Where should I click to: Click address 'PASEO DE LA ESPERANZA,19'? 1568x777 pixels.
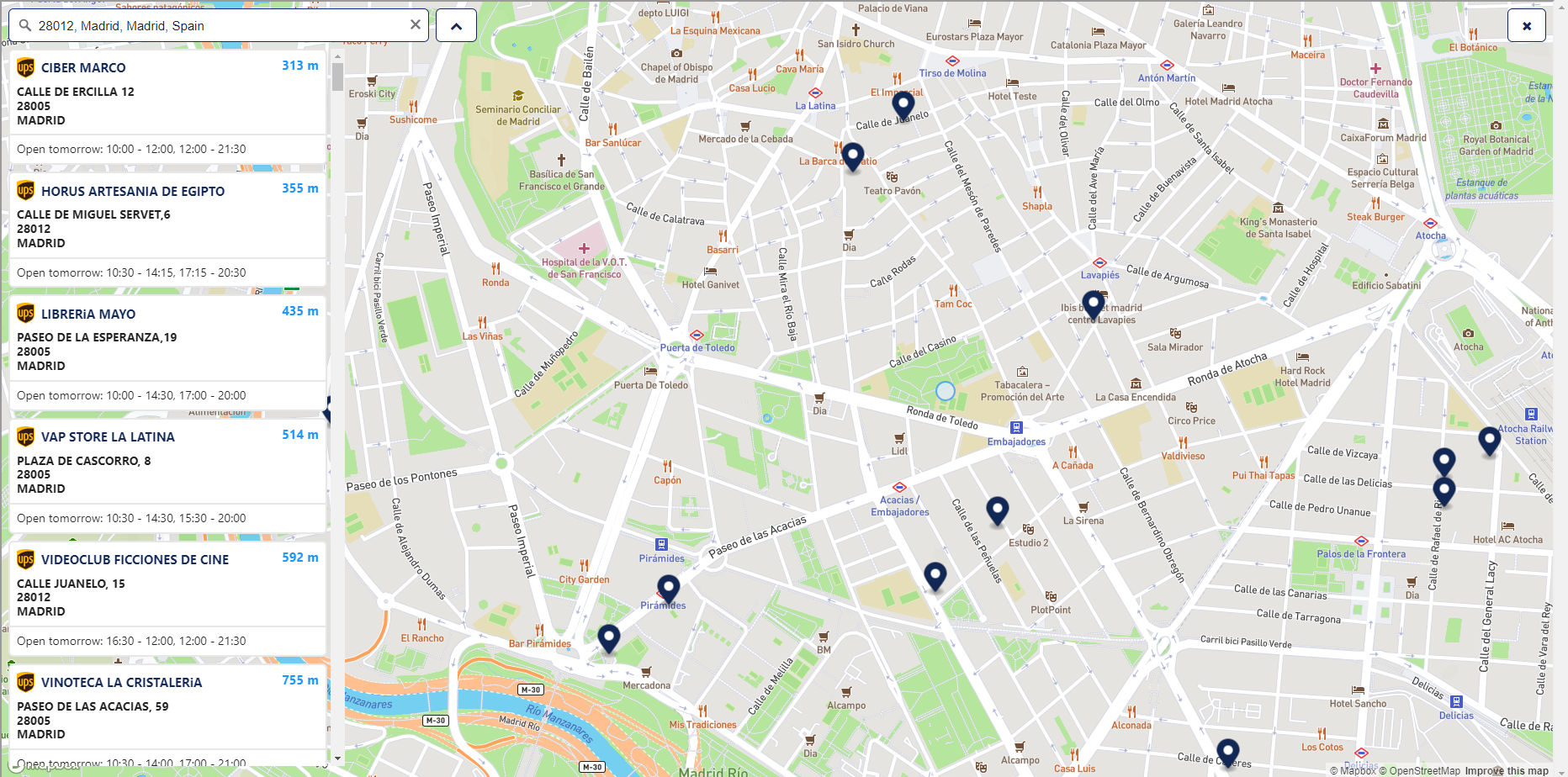[97, 337]
